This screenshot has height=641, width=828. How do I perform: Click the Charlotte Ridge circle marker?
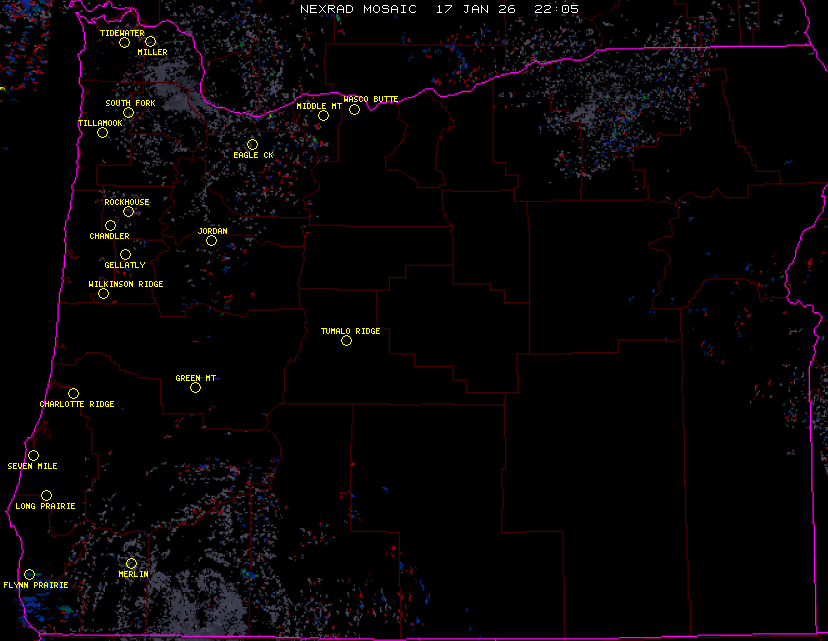74,394
